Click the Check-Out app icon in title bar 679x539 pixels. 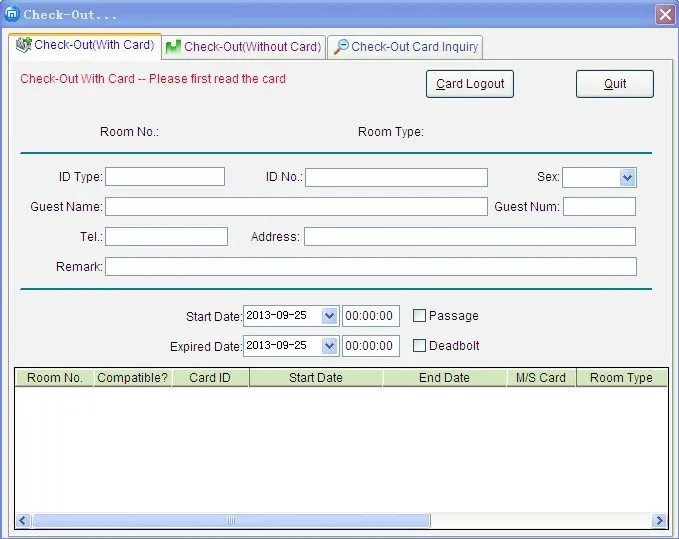coord(12,14)
